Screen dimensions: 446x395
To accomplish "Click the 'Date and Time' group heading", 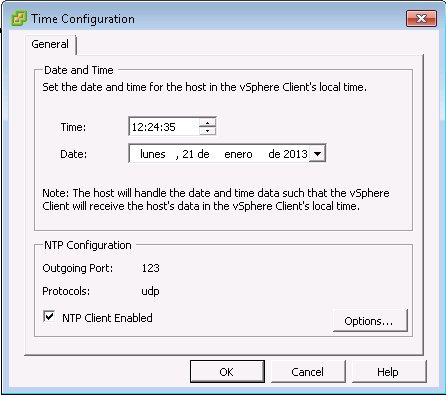I will 79,70.
